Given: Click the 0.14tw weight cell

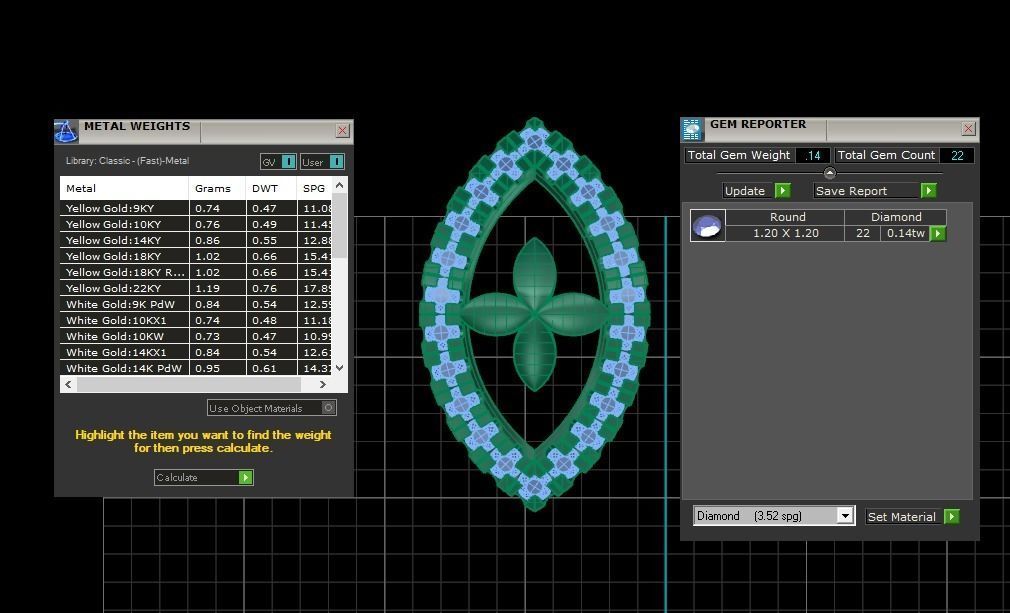Looking at the screenshot, I should [x=906, y=233].
